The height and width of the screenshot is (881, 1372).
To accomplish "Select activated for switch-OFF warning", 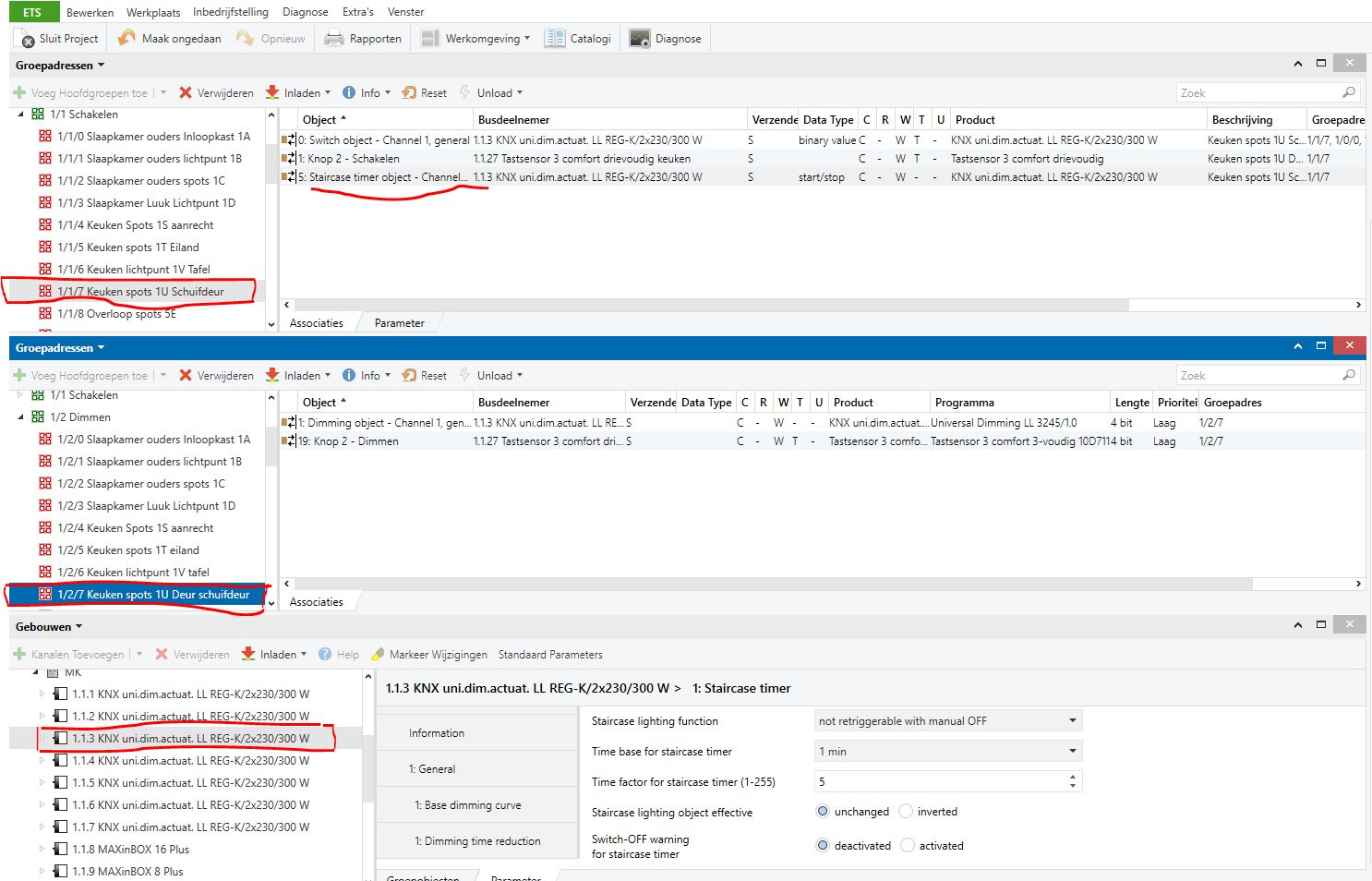I will coord(908,846).
